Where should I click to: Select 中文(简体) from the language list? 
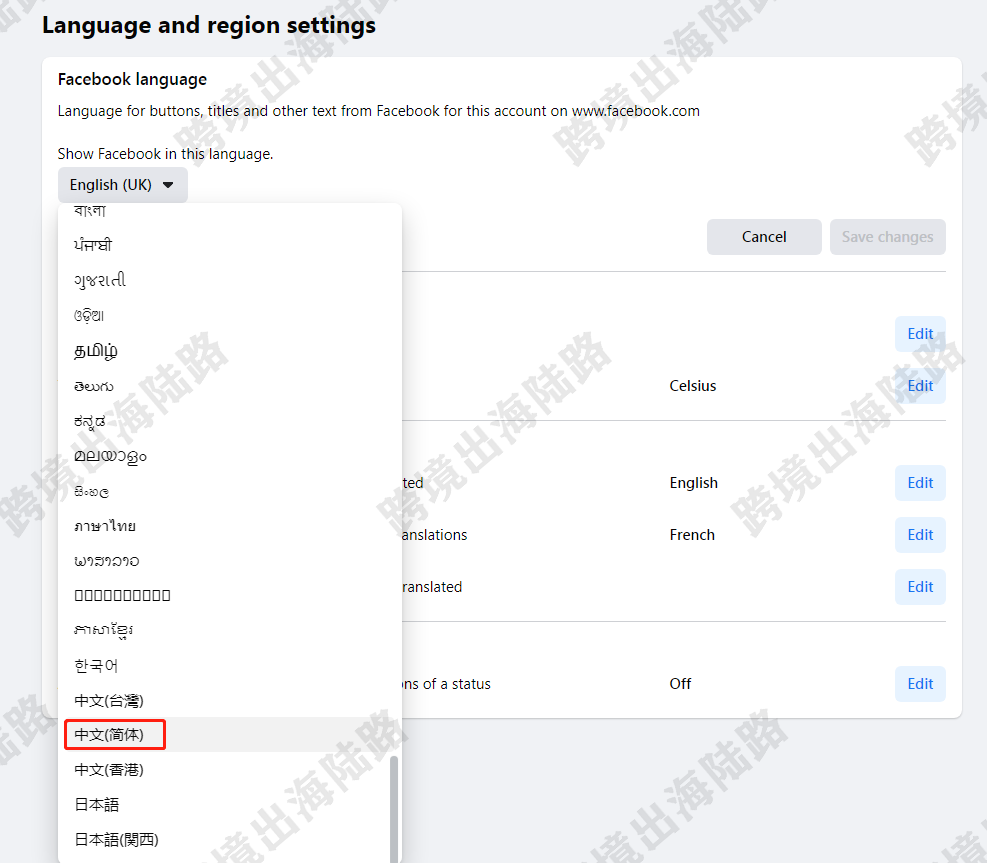(114, 734)
